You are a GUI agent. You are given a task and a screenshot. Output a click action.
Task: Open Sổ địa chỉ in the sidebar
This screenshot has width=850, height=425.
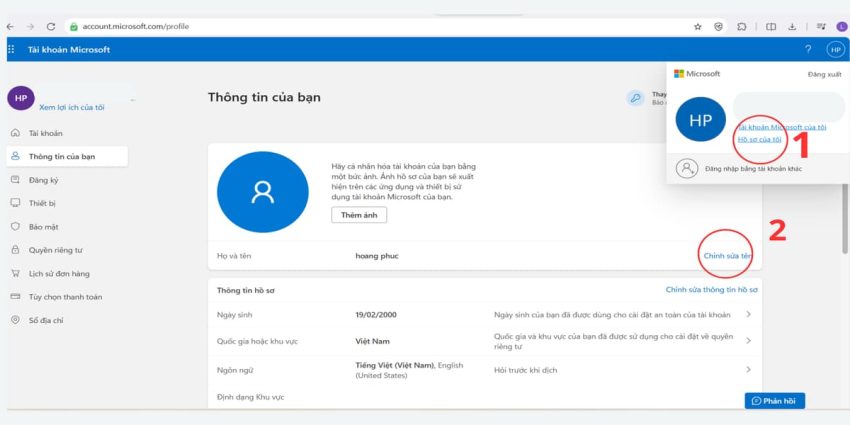point(46,320)
